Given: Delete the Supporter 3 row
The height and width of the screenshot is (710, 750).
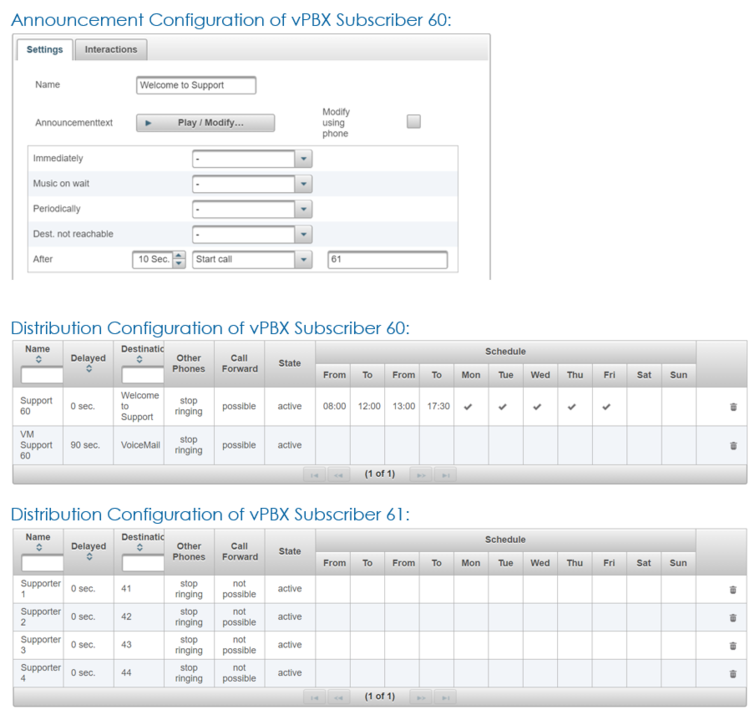Looking at the screenshot, I should click(733, 645).
